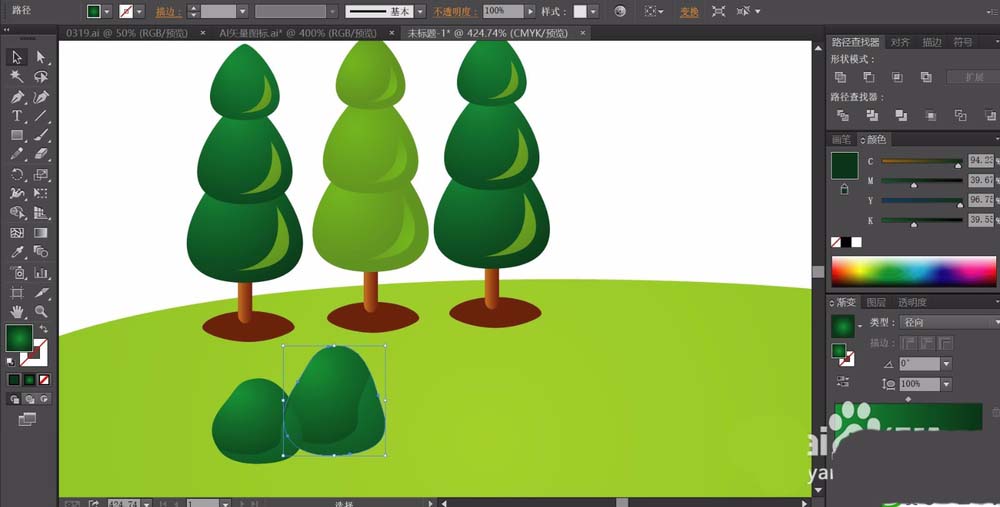Pick the Eraser tool
Image resolution: width=1000 pixels, height=507 pixels.
(x=41, y=154)
